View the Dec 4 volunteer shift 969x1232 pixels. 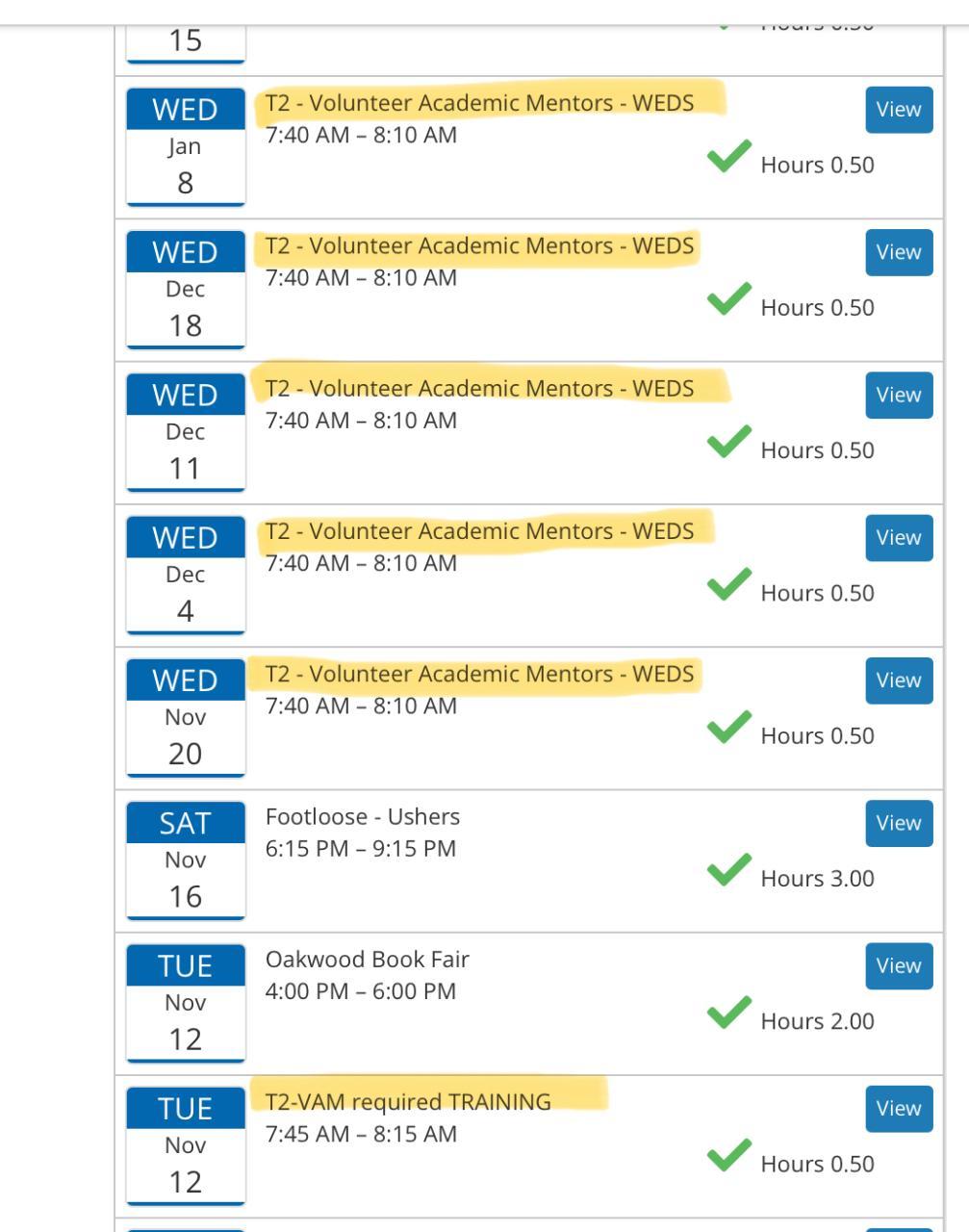click(899, 538)
